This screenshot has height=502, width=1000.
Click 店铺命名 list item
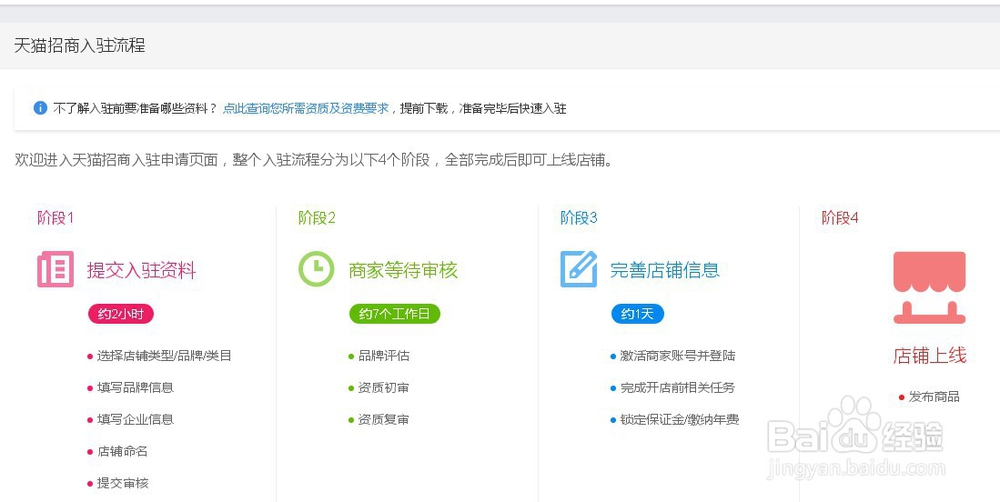pos(118,452)
